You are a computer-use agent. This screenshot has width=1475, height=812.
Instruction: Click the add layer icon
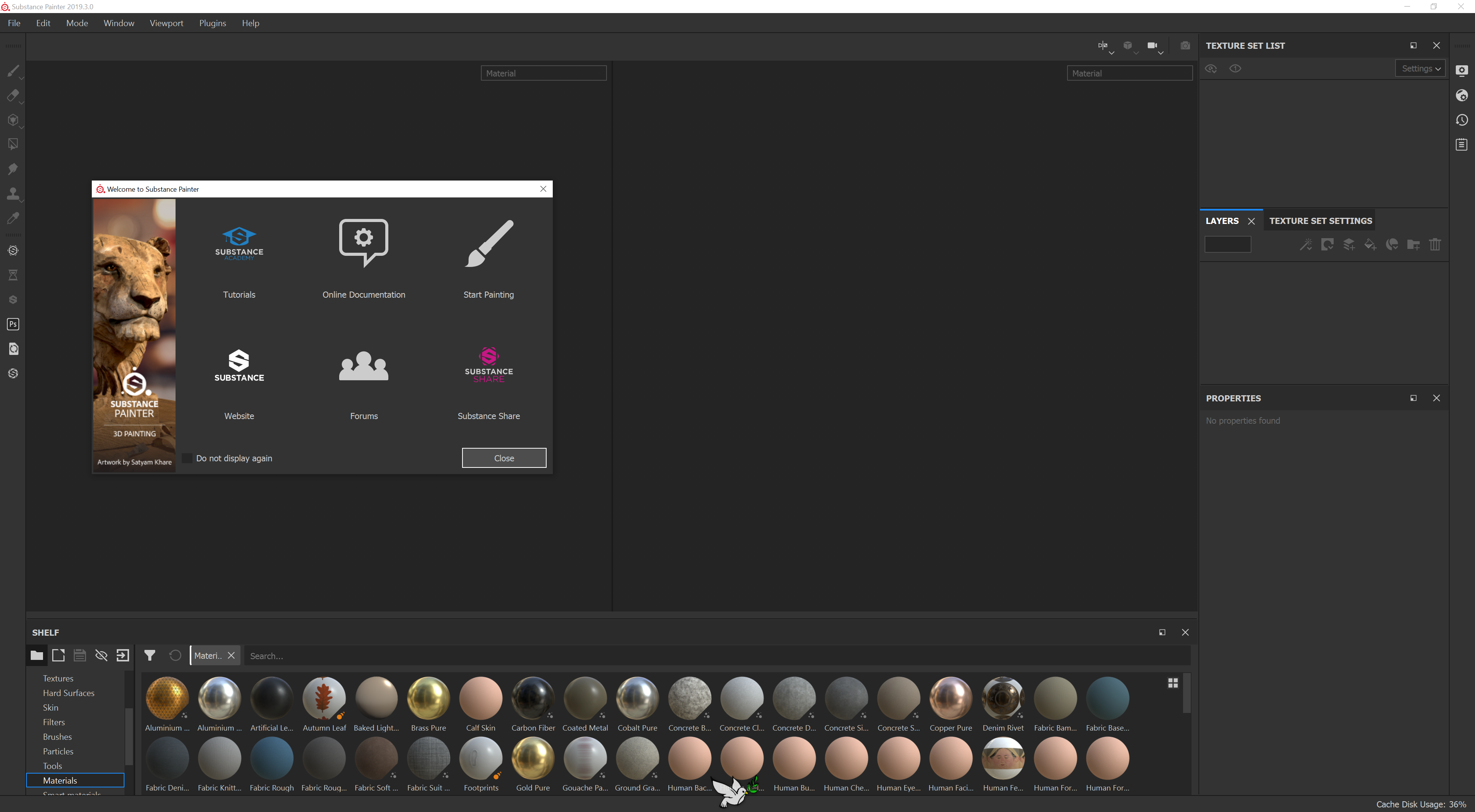[x=1349, y=245]
